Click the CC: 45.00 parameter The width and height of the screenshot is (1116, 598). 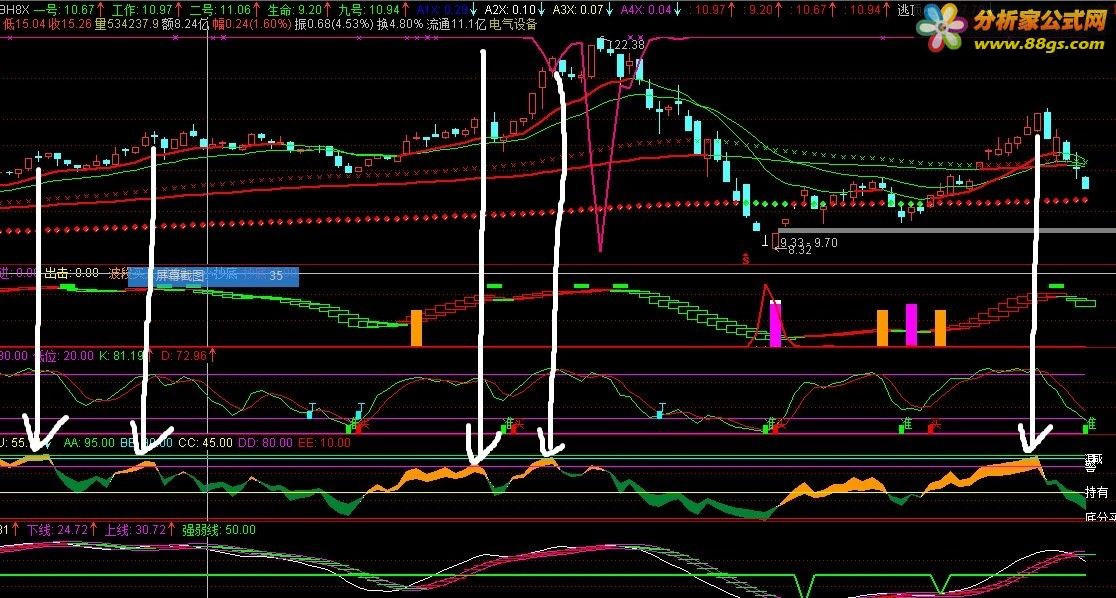point(205,442)
